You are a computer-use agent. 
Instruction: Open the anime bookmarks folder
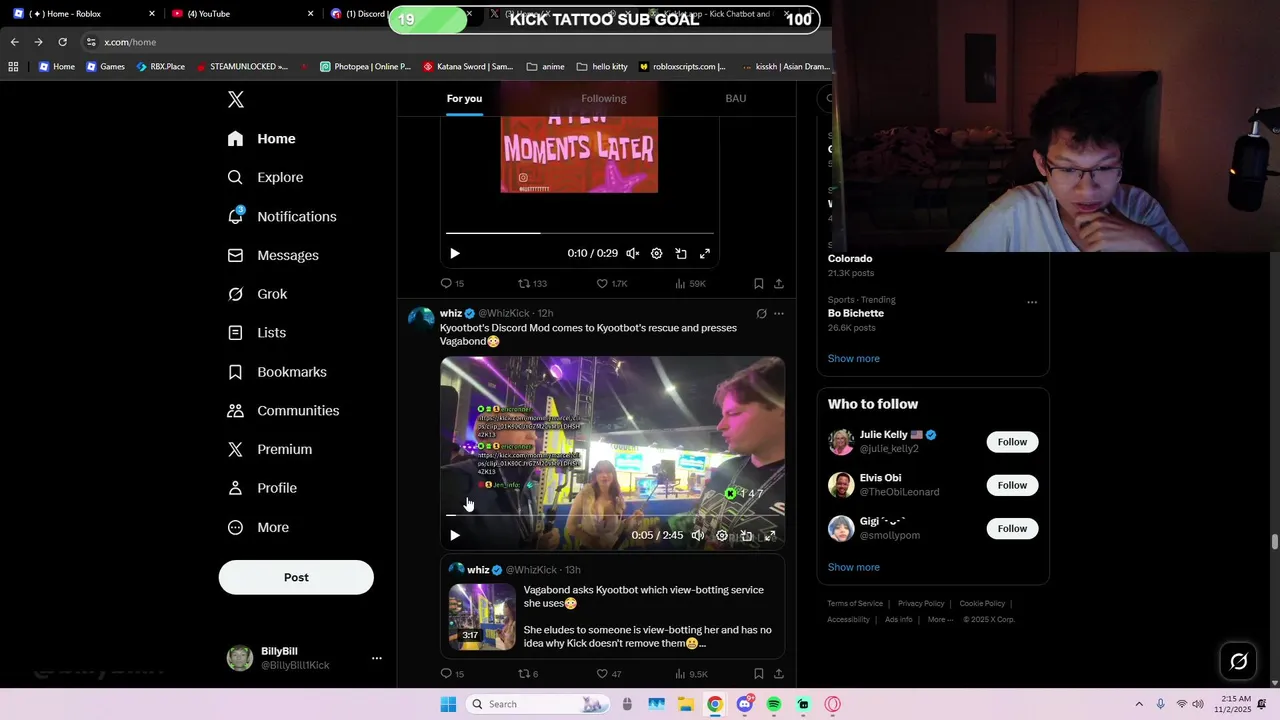(x=545, y=67)
